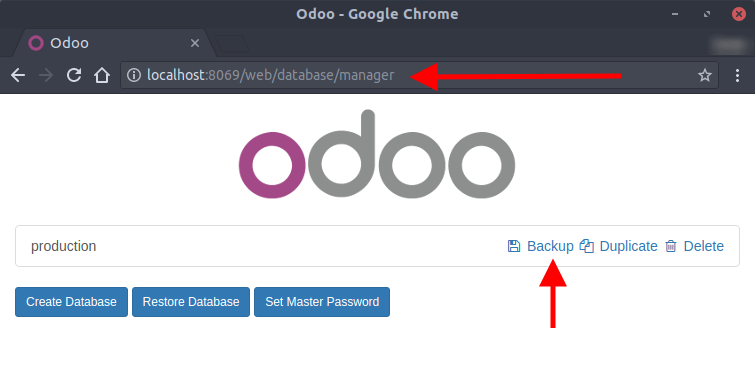Screen dimensions: 755x377
Task: Click the forward navigation arrow
Action: click(46, 75)
